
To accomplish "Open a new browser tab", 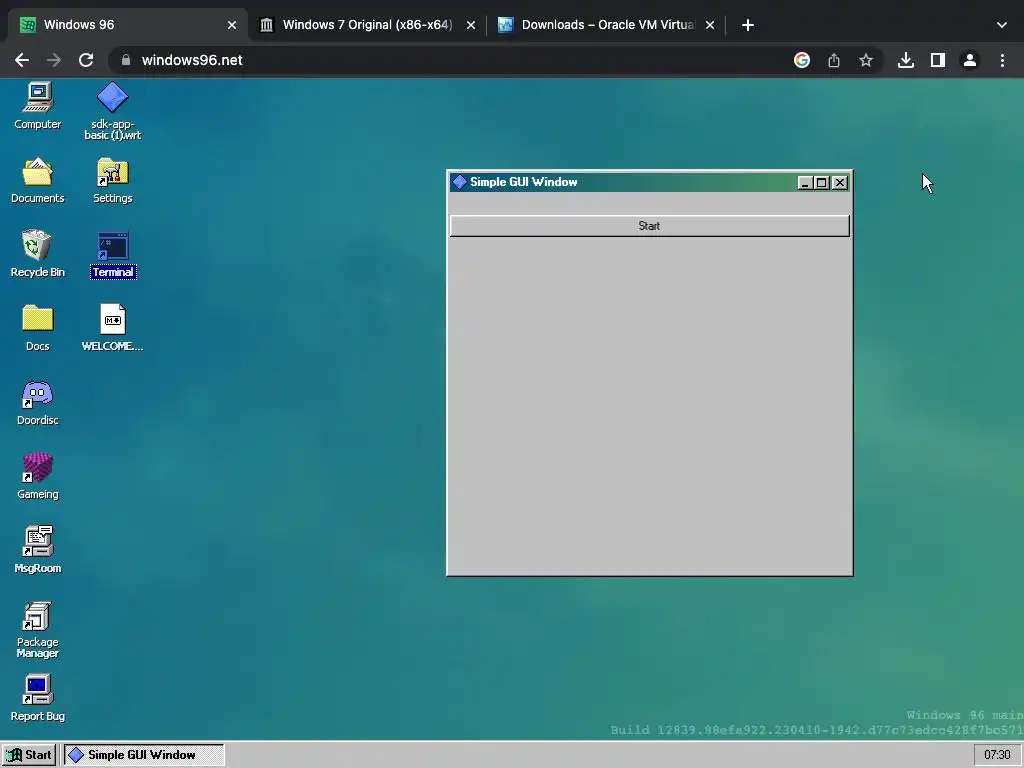I will point(748,25).
